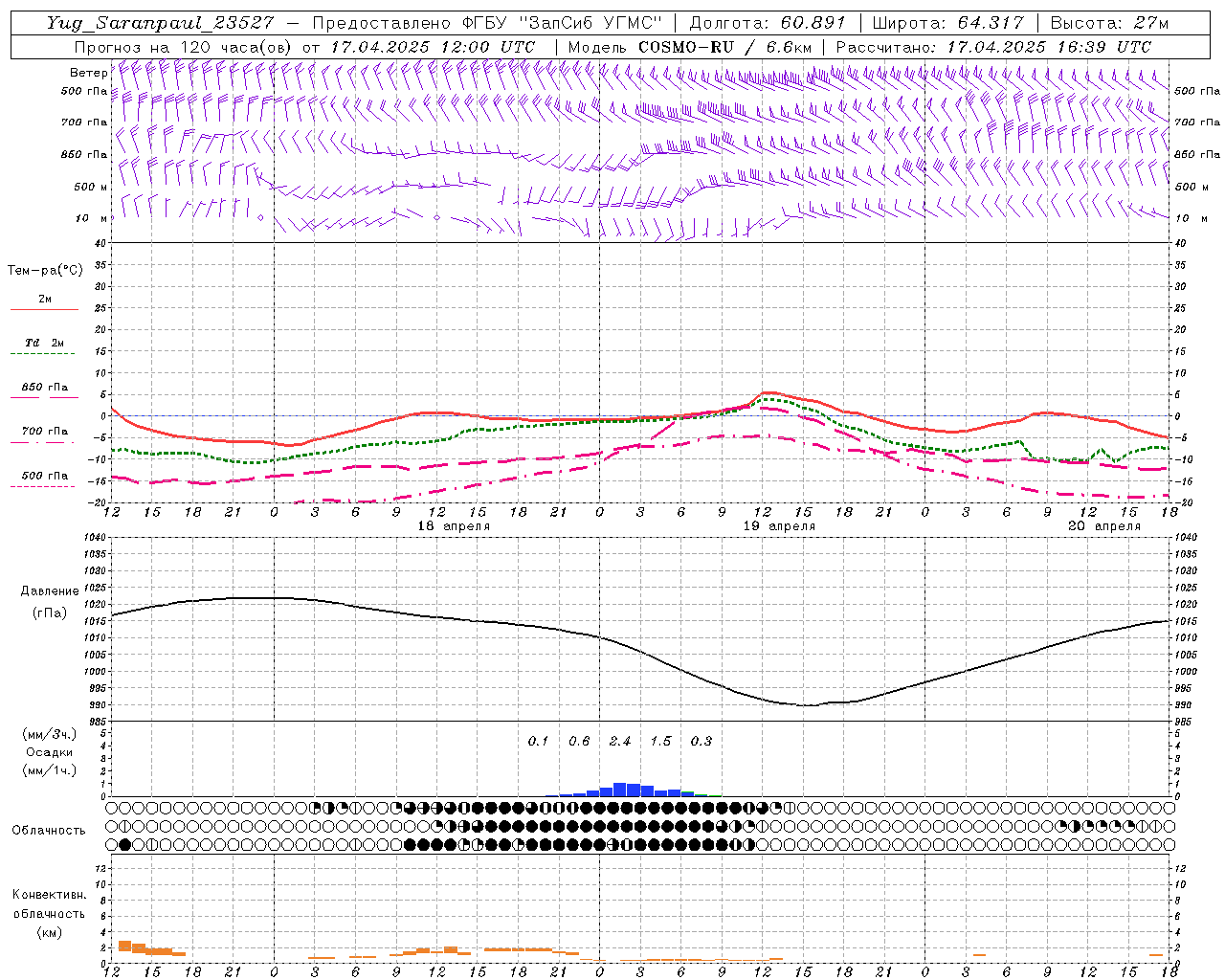The height and width of the screenshot is (980, 1225).
Task: Click the precipitation value 0.1 label
Action: click(539, 741)
